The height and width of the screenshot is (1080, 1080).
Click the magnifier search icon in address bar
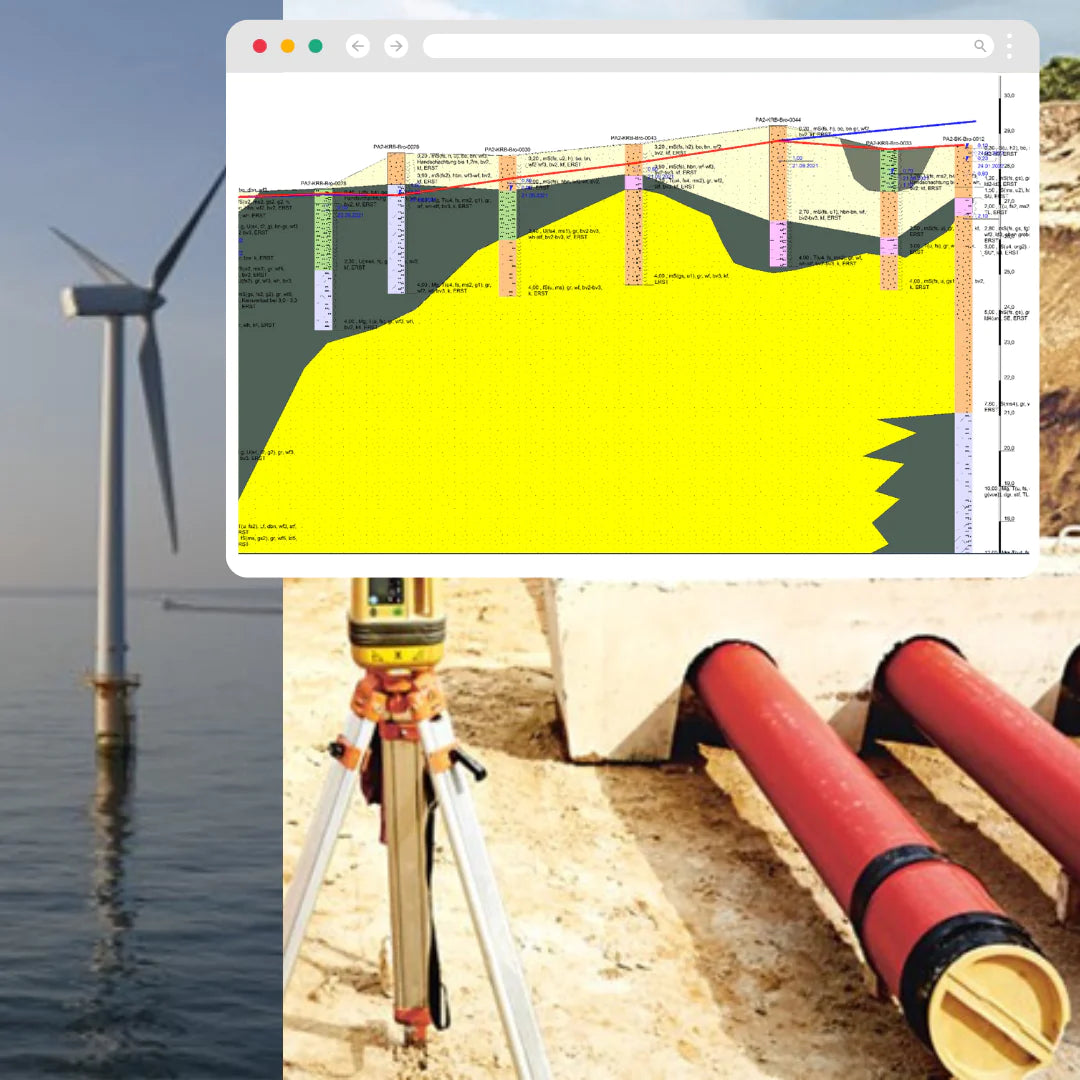980,46
